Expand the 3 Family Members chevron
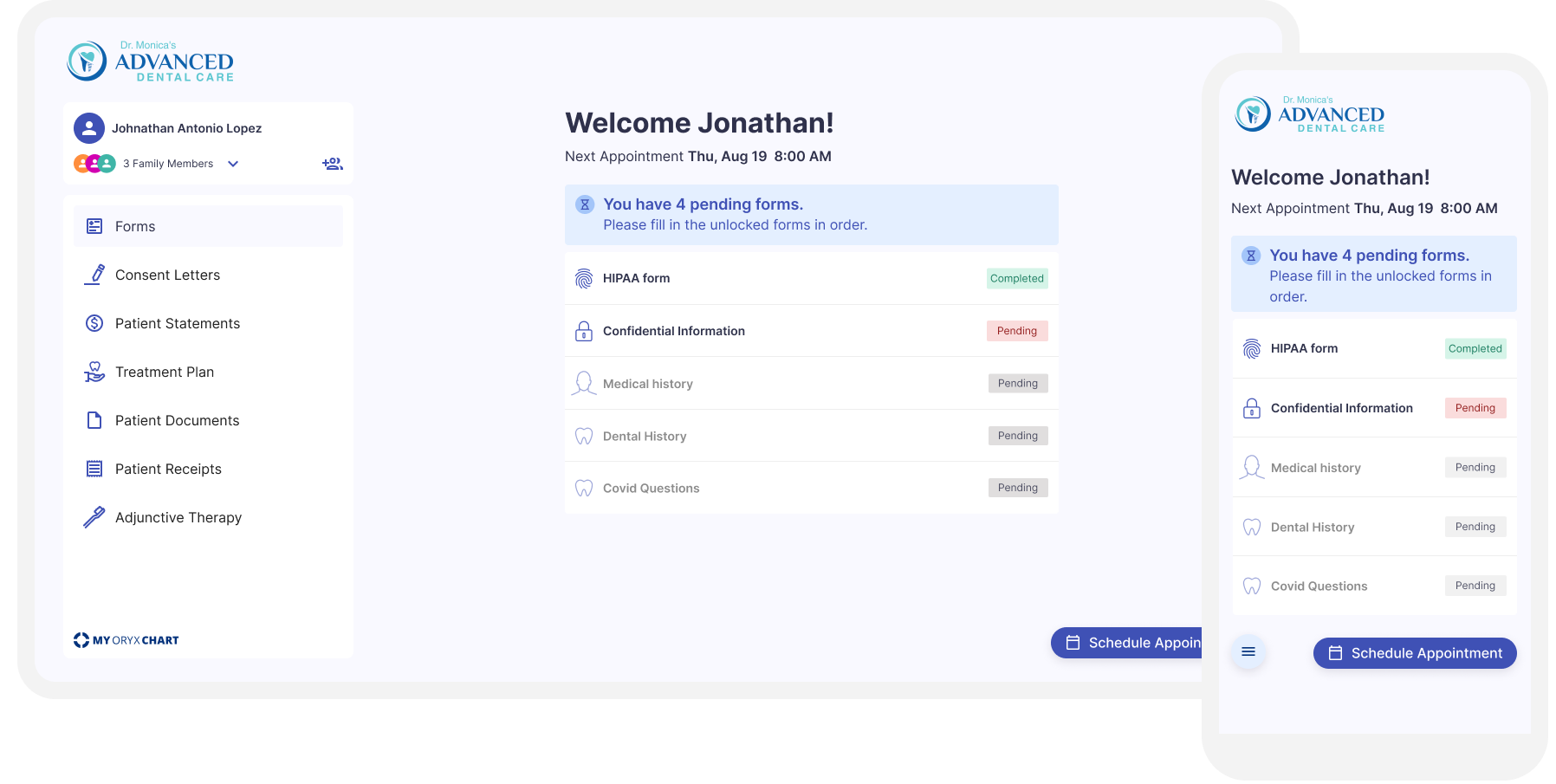The image size is (1556, 784). click(233, 164)
